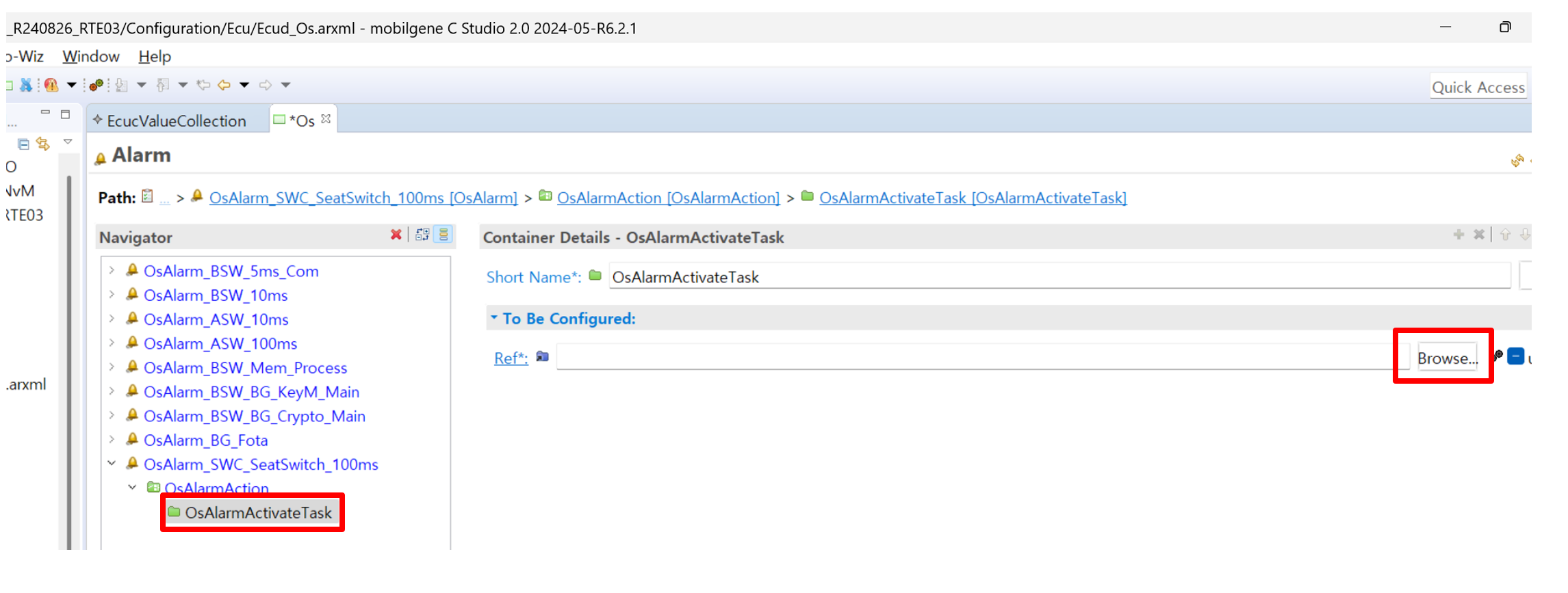Viewport: 1568px width, 593px height.
Task: Close the *Os editor tab
Action: [326, 119]
